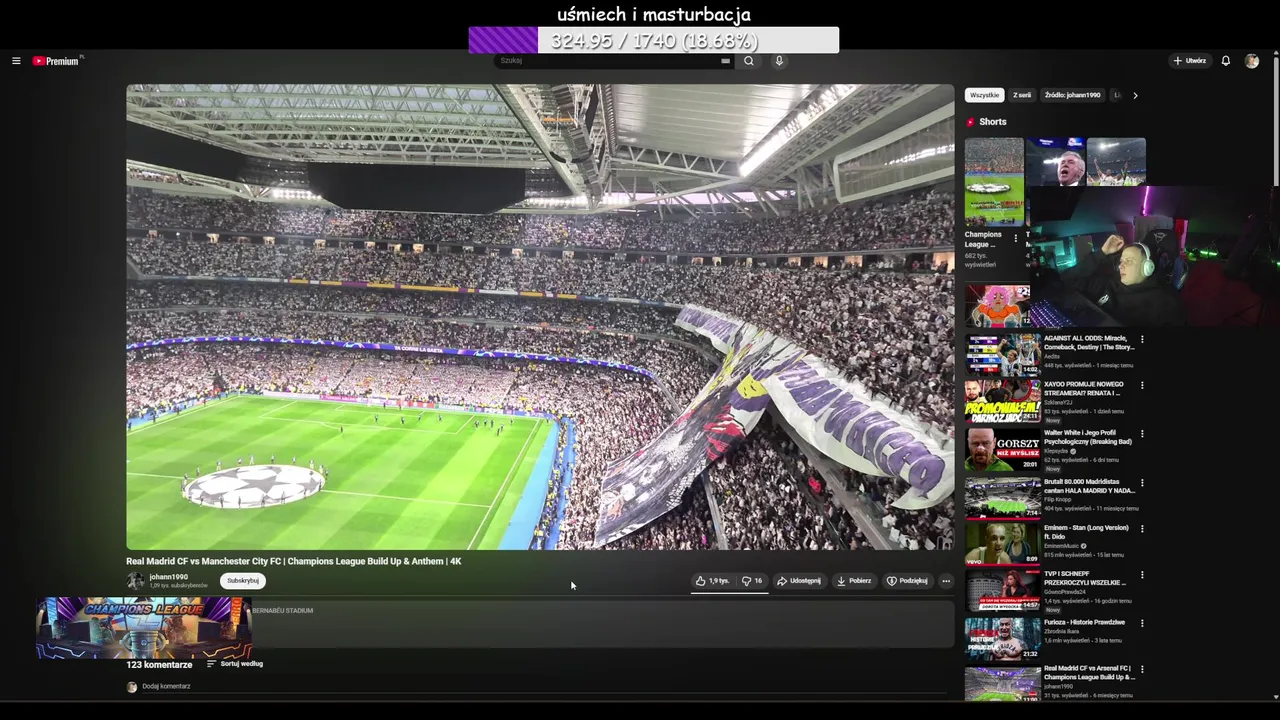Open the hamburger guide menu
Screen dimensions: 1280x720
[16, 61]
